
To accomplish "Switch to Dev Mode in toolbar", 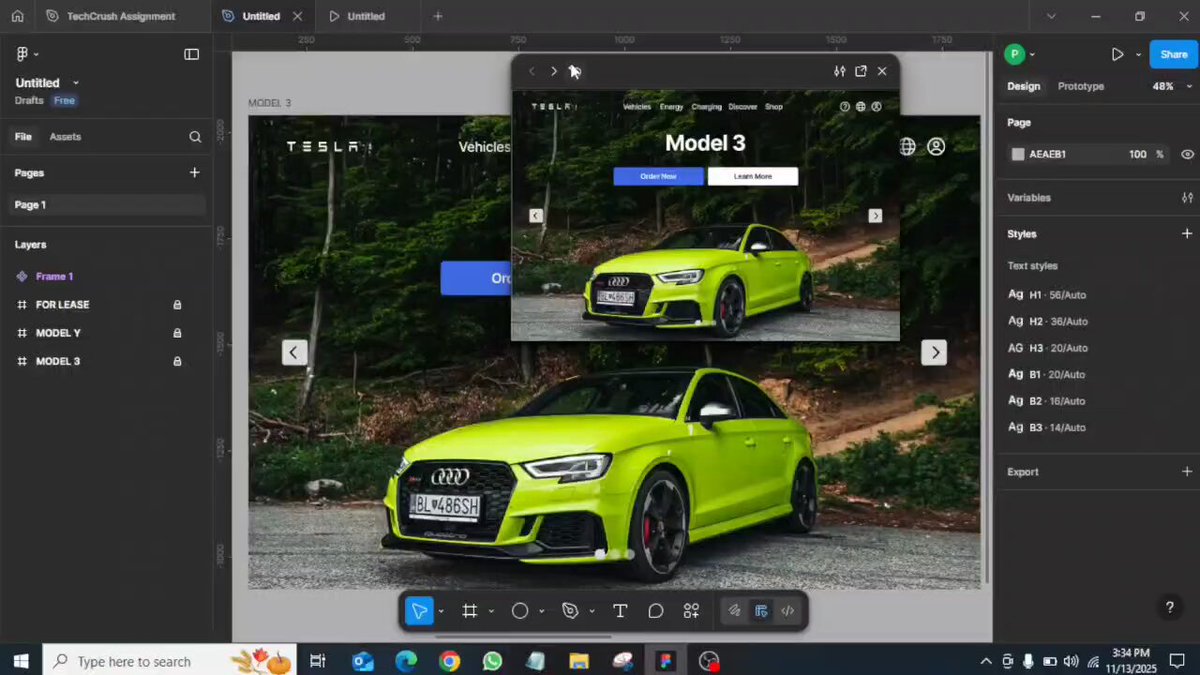I will (788, 611).
